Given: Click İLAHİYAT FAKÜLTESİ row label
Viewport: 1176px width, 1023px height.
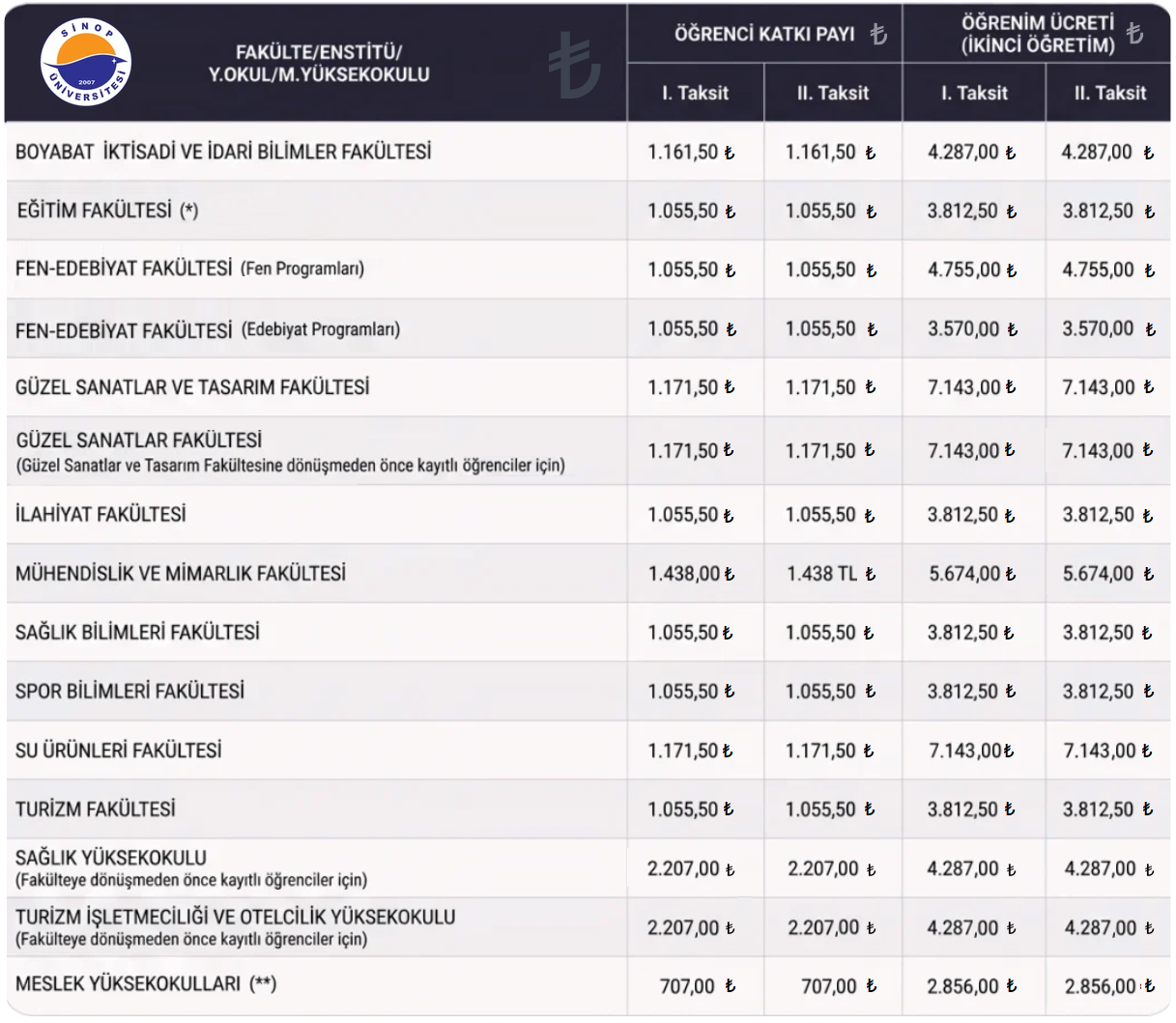Looking at the screenshot, I should click(100, 514).
